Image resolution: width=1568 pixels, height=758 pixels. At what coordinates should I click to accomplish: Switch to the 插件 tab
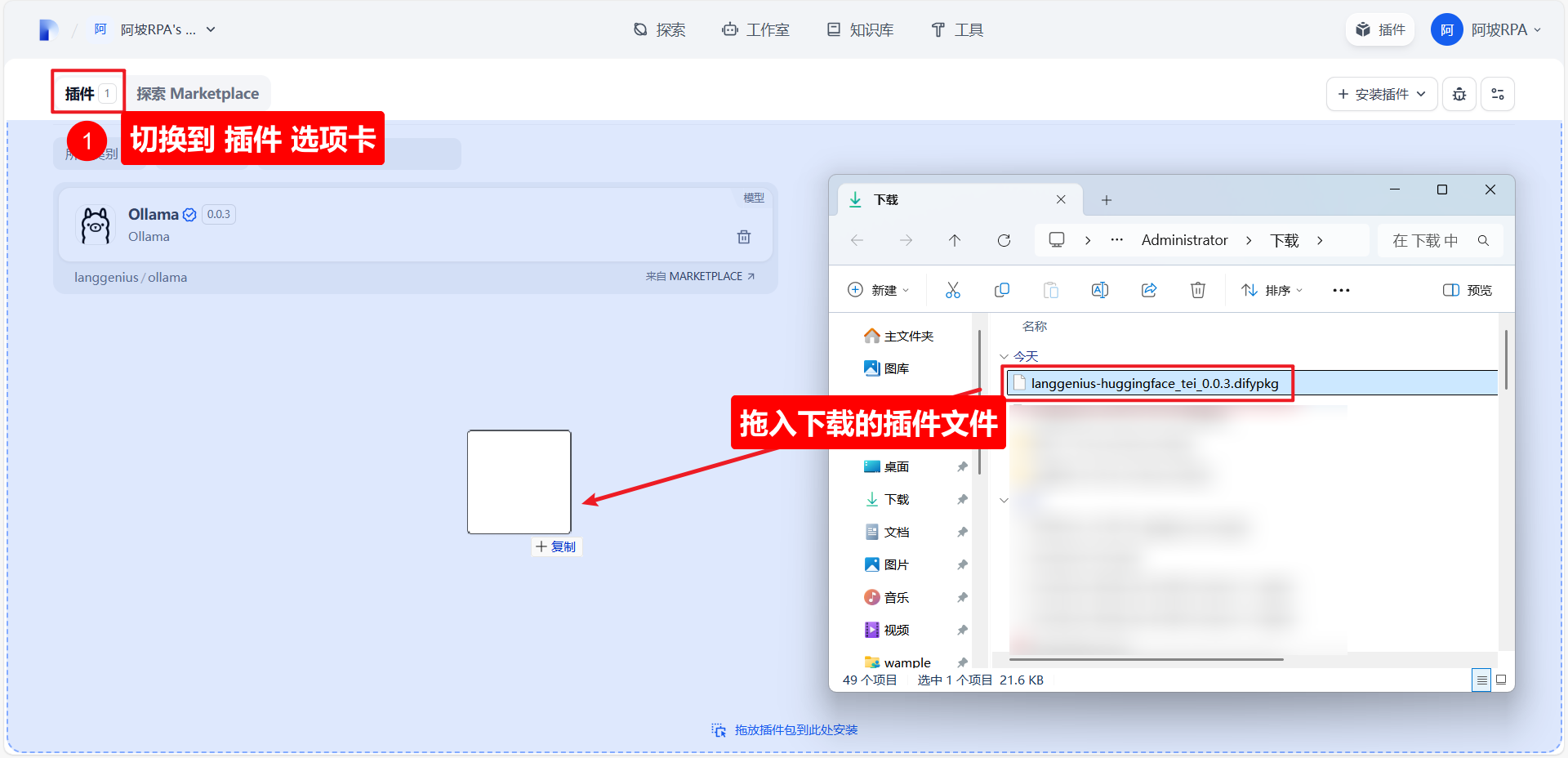tap(88, 93)
